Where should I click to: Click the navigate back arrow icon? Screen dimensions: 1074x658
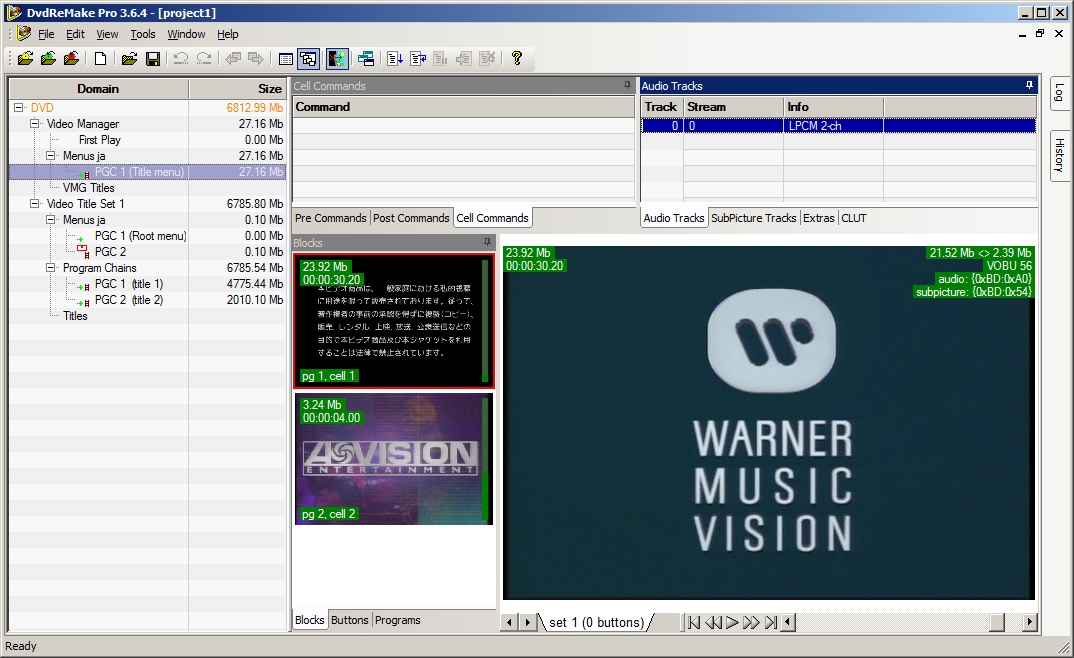pos(233,59)
